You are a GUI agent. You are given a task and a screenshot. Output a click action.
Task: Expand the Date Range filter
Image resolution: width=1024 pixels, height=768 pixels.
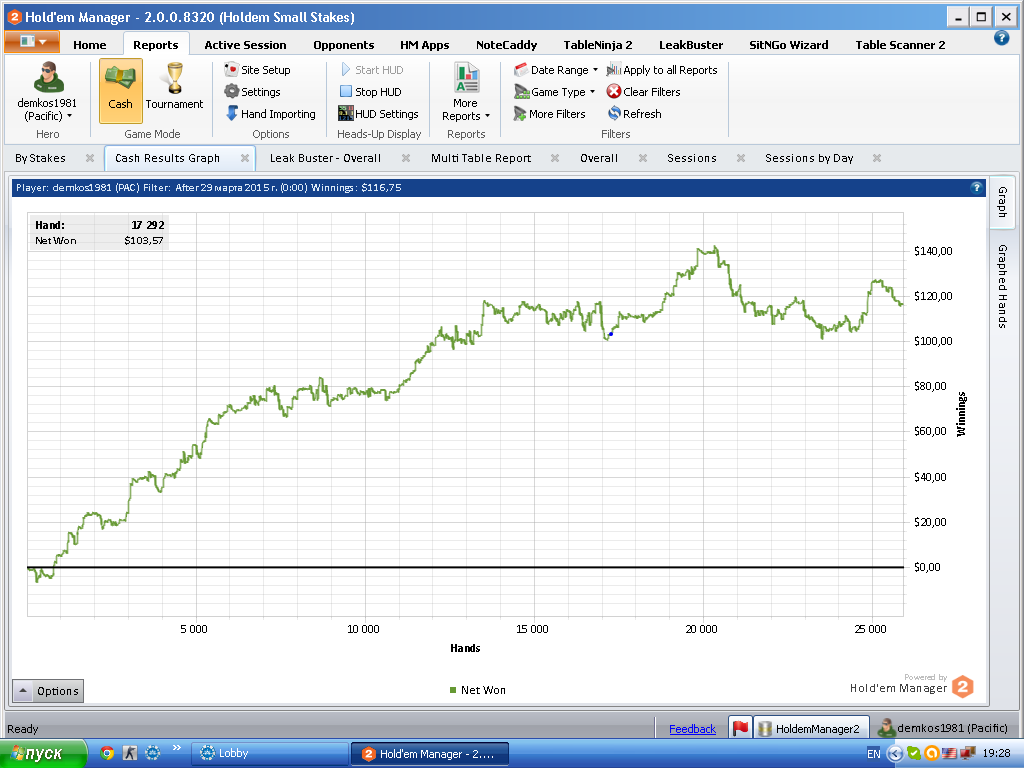click(x=556, y=70)
